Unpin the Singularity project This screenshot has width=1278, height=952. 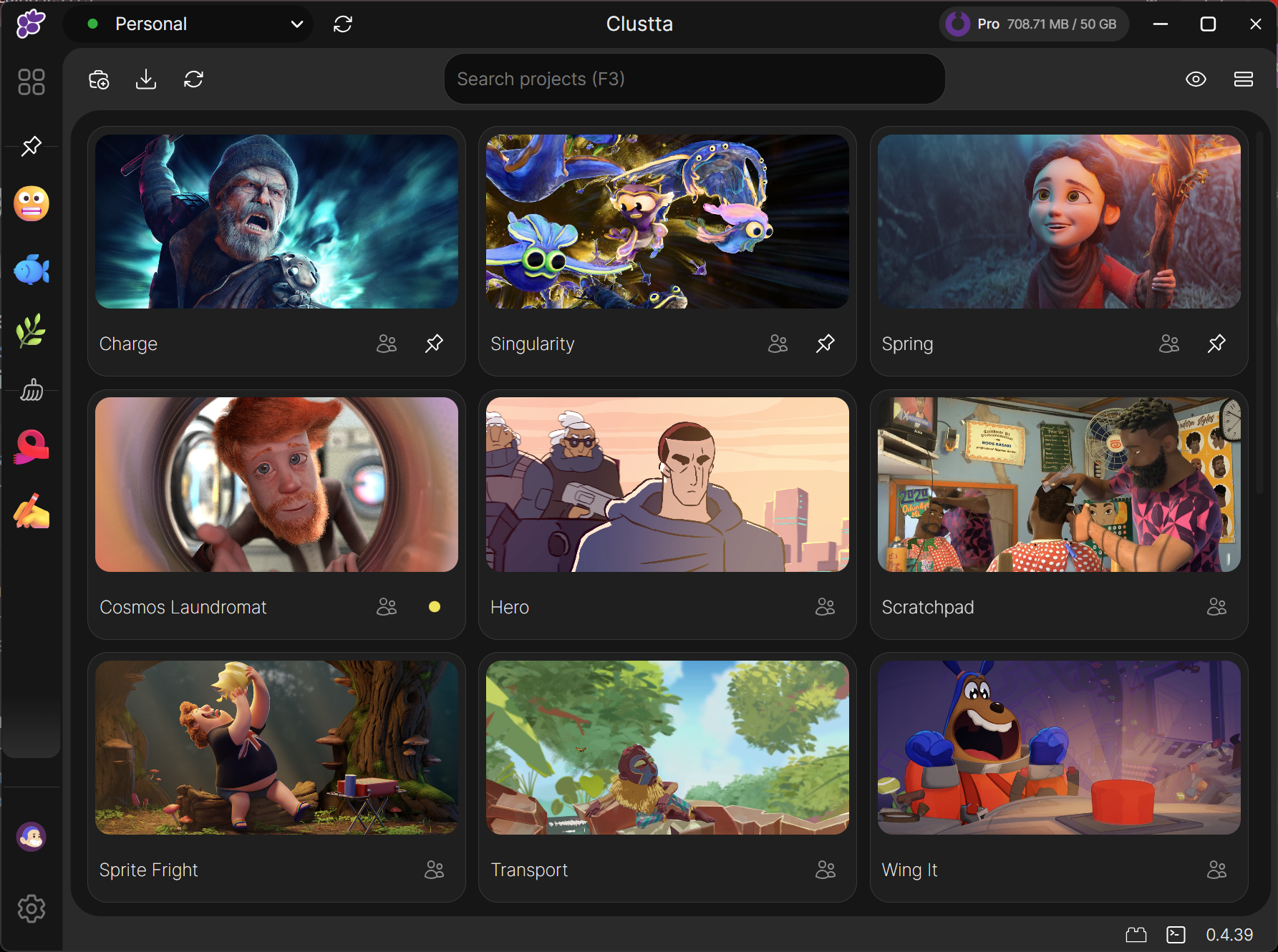tap(826, 344)
